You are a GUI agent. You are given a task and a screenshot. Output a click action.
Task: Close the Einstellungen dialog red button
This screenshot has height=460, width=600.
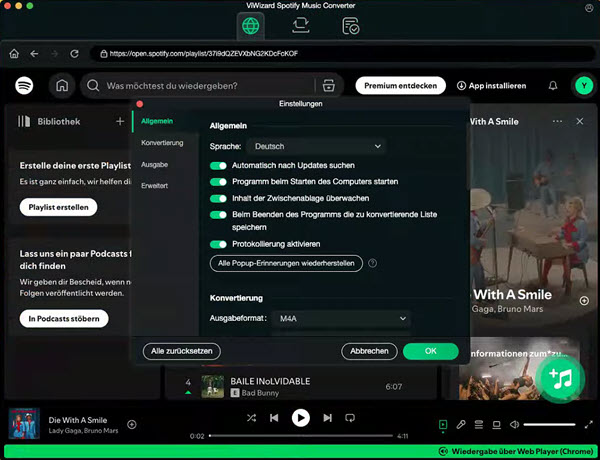(140, 104)
